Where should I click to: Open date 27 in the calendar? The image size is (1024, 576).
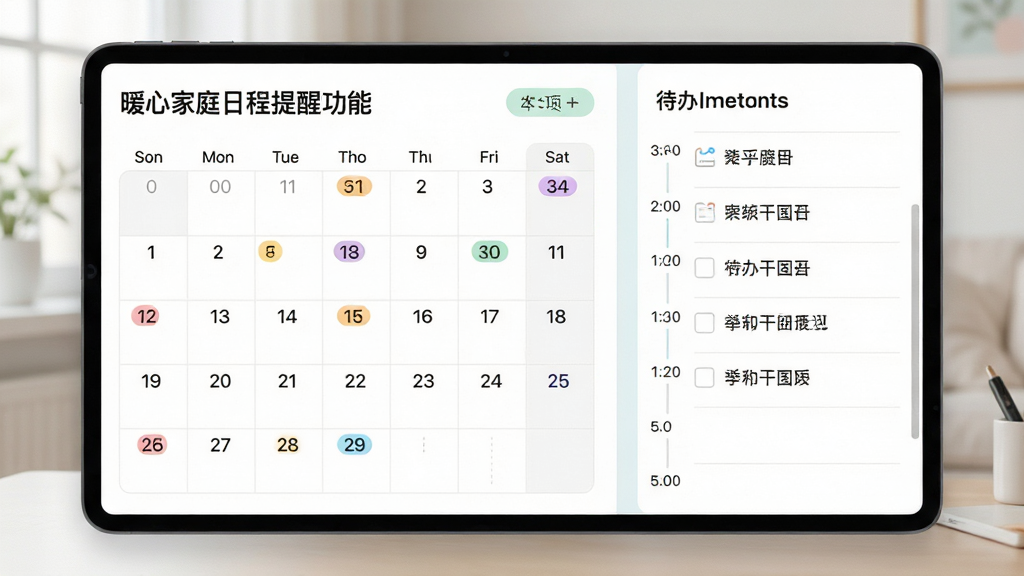click(x=220, y=445)
